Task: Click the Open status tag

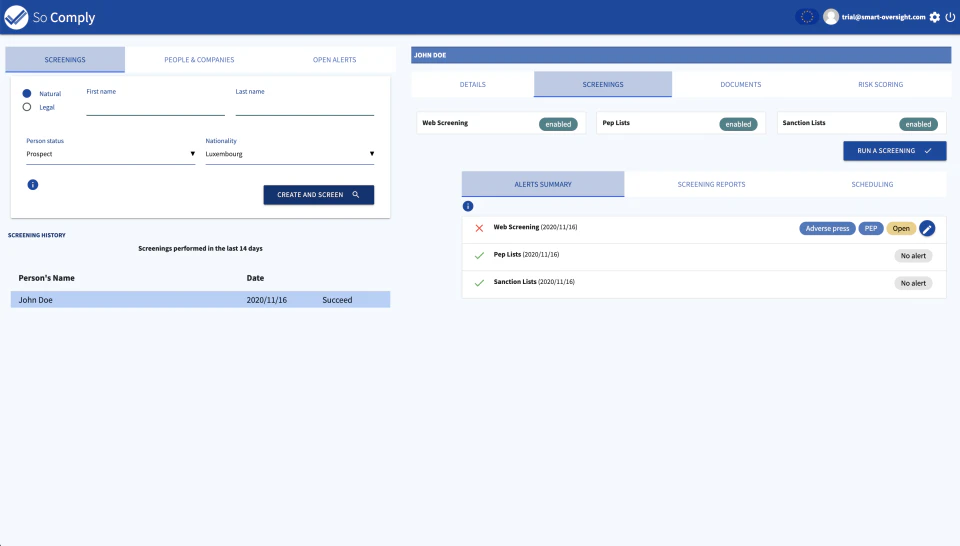Action: [901, 228]
